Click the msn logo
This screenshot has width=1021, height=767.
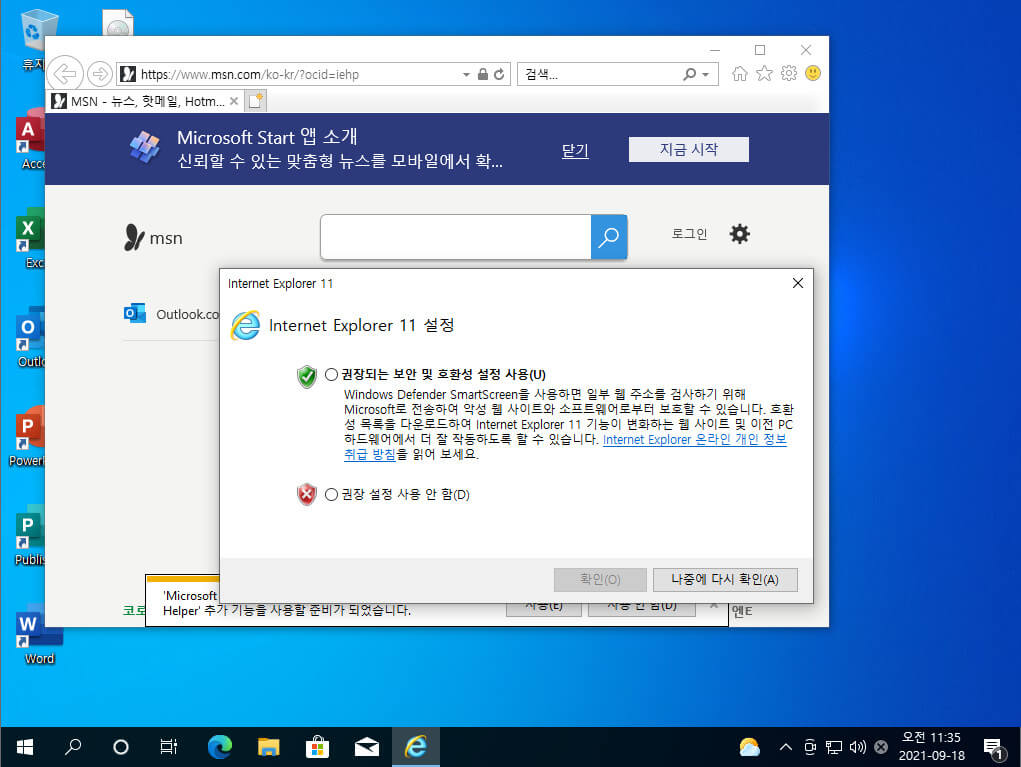pos(154,238)
